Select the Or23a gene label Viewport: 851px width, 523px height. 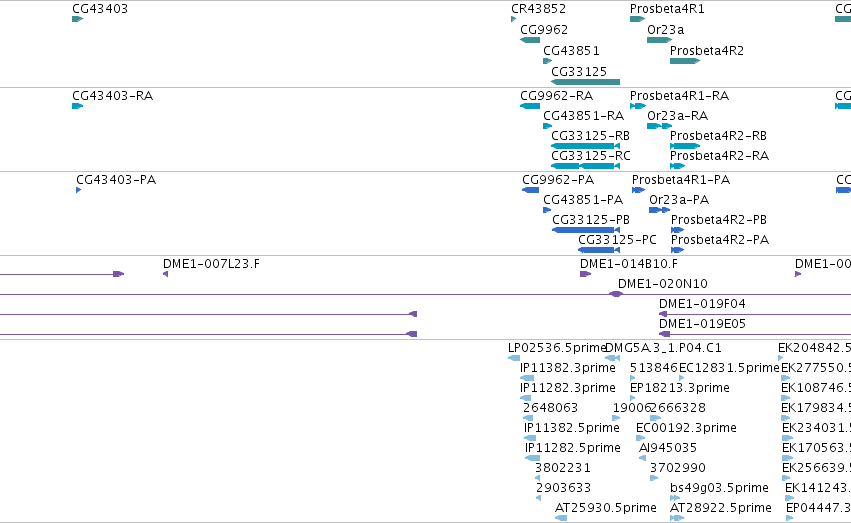(x=665, y=30)
